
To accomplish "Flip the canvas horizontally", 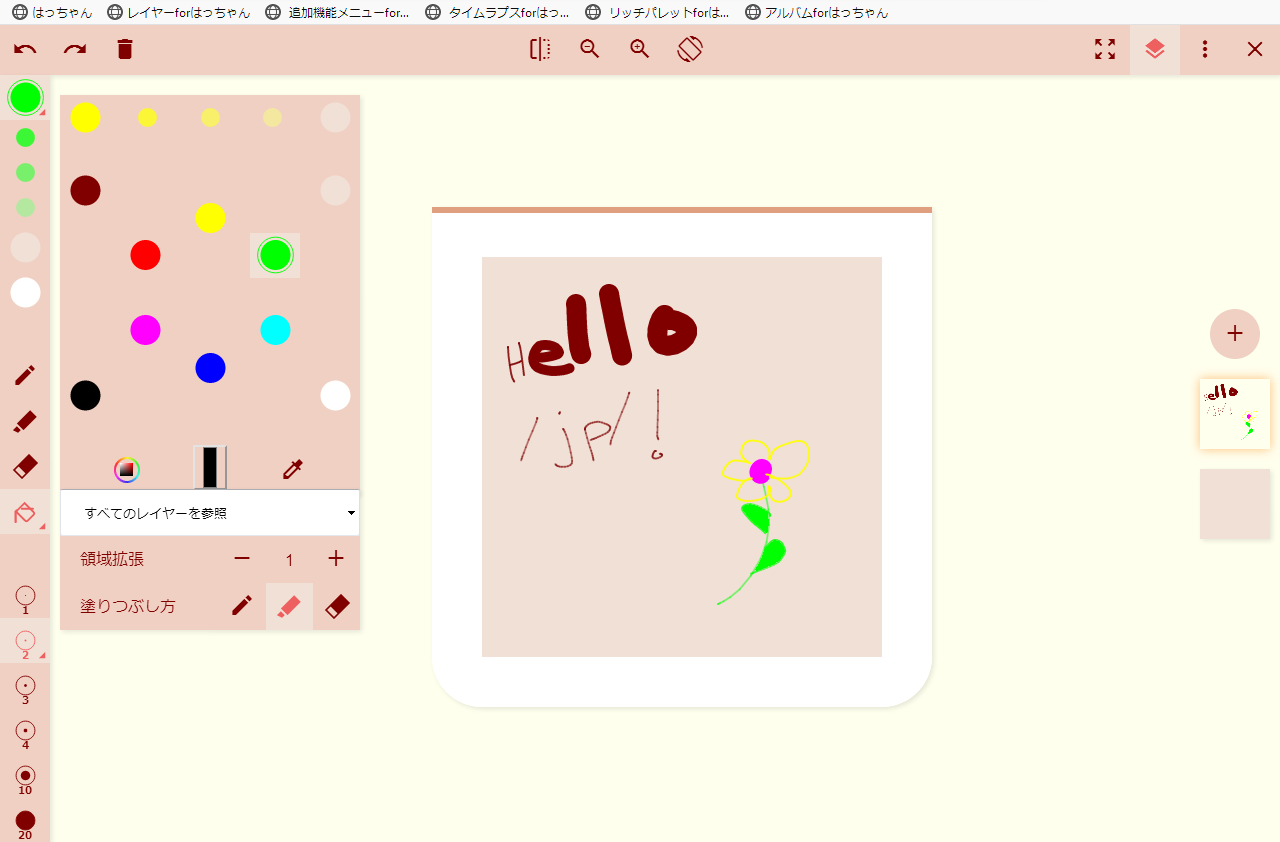I will click(x=540, y=49).
